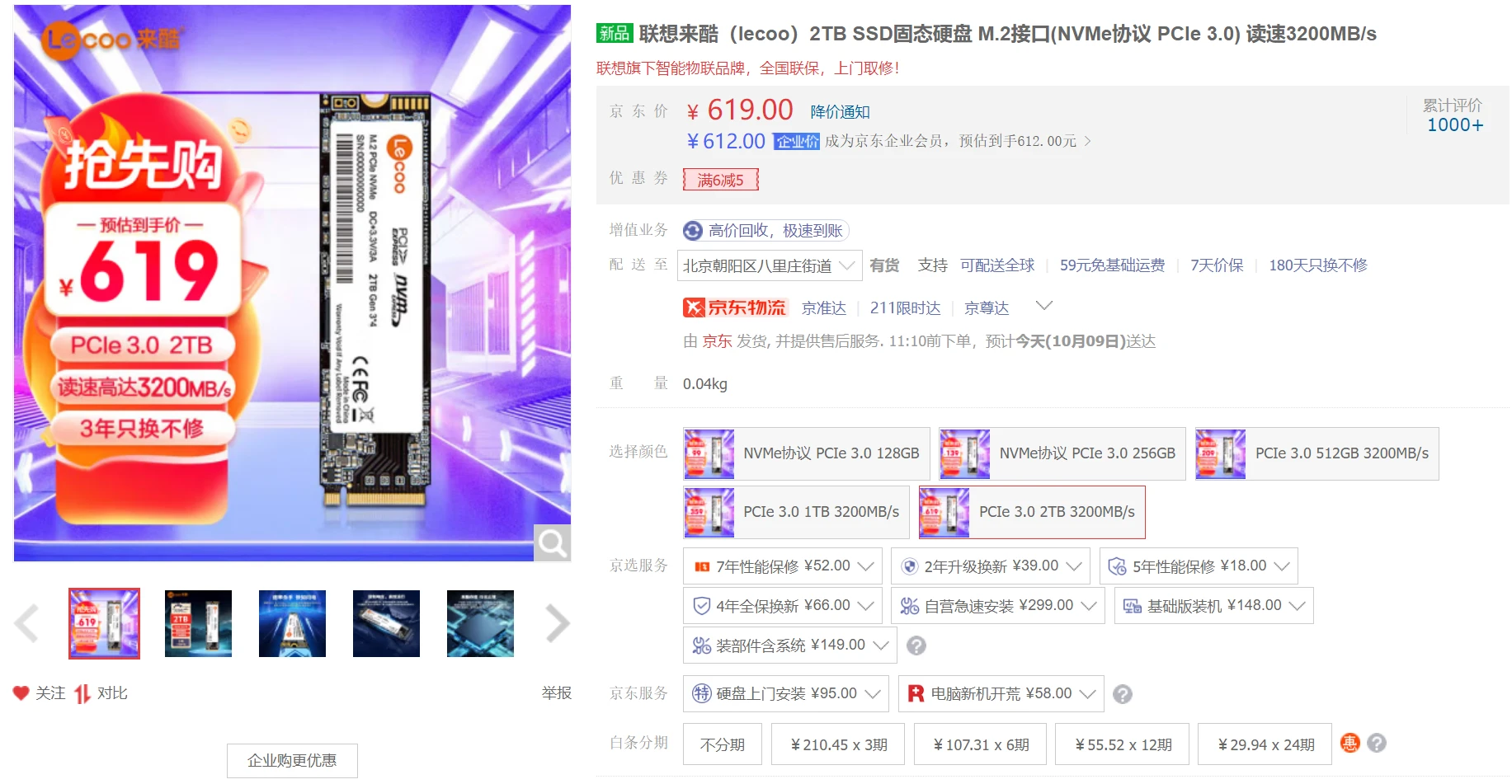Click the 企业价 badge
Viewport: 1512px width, 784px height.
[796, 142]
